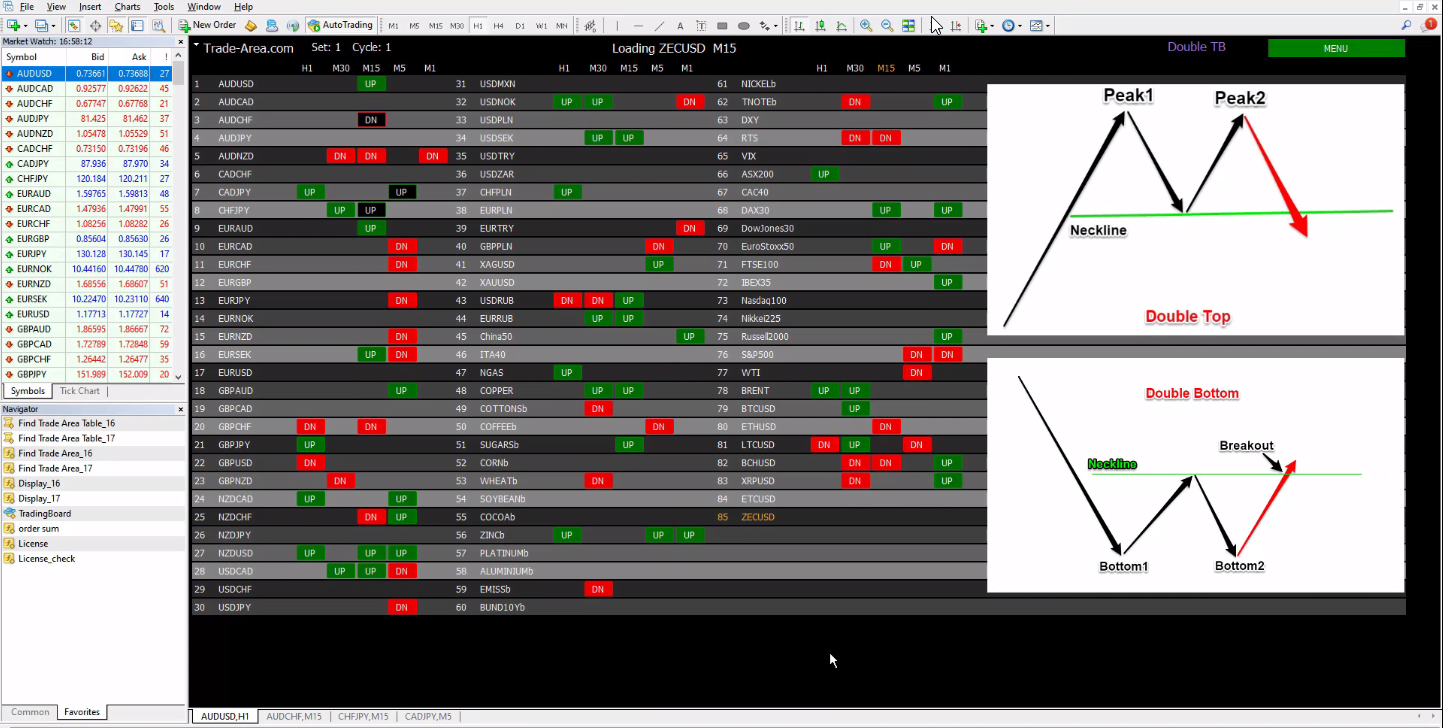
Task: Expand the Profiles dropdown arrow
Action: [x=53, y=26]
